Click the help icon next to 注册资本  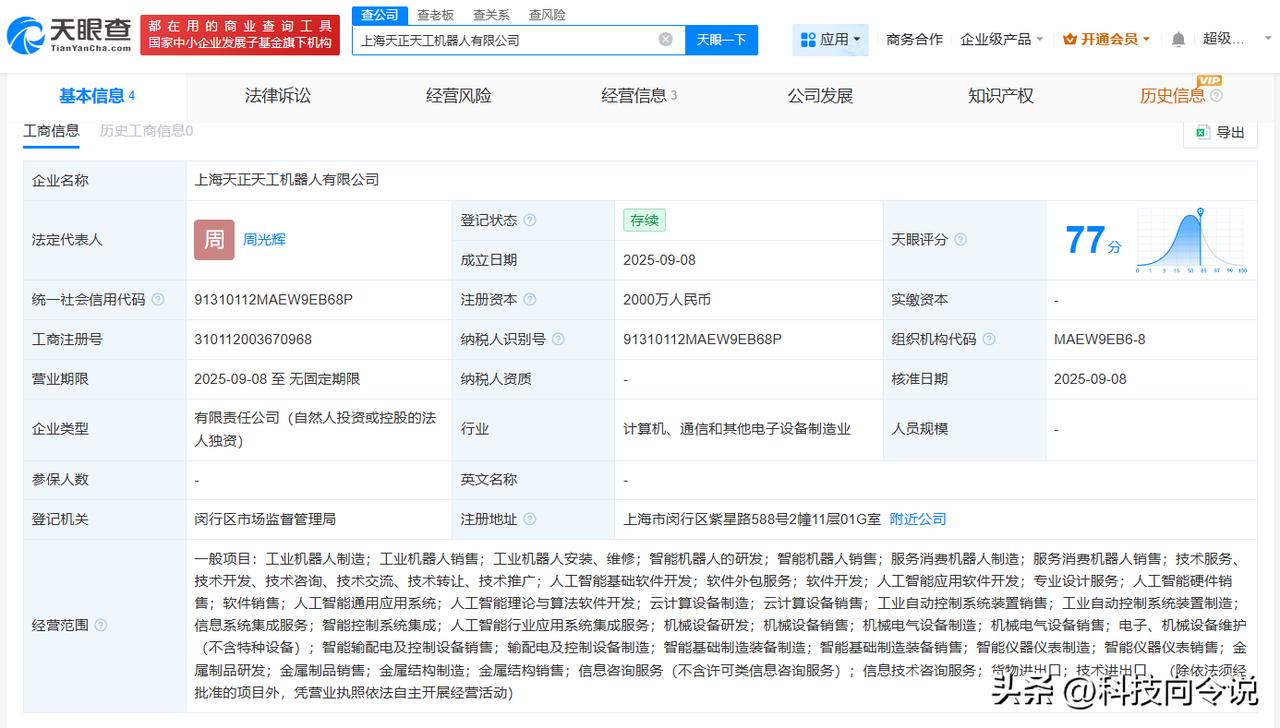530,299
